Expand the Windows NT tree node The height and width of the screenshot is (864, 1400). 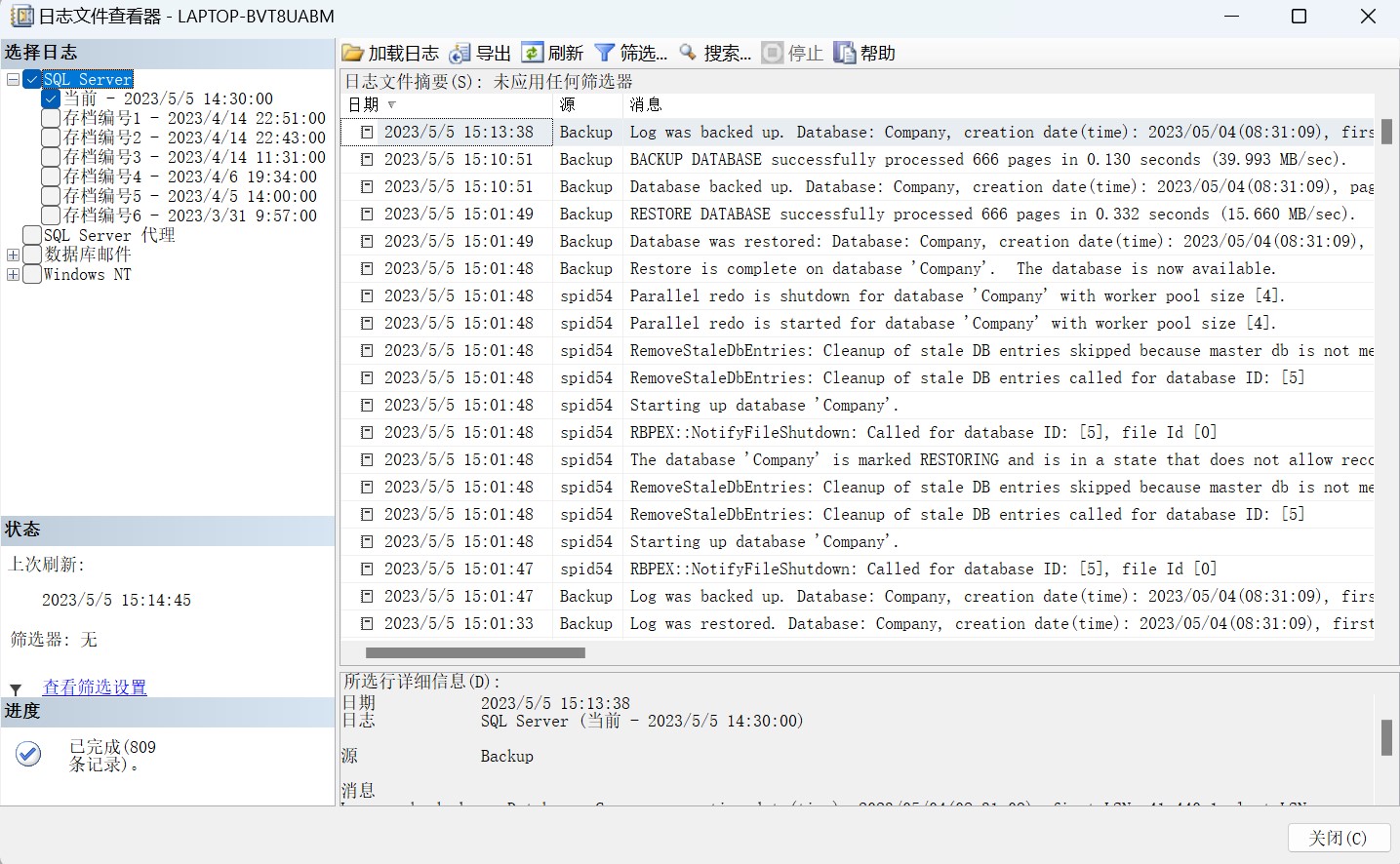13,274
